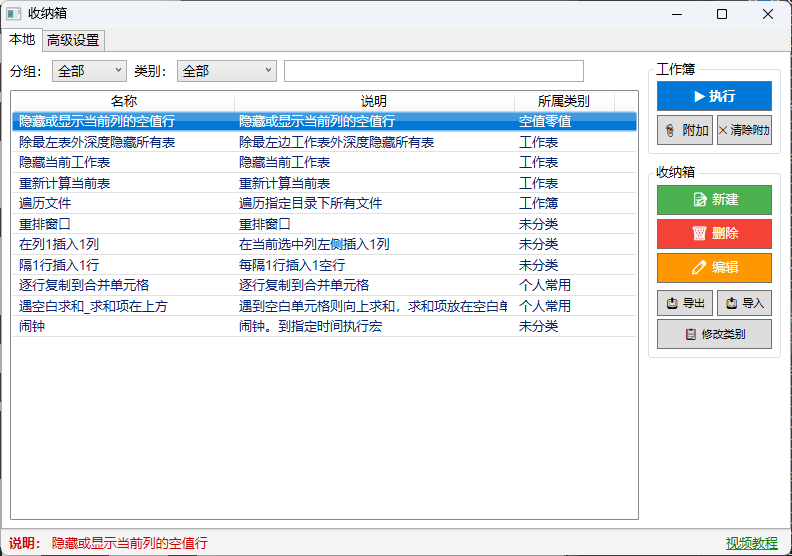
Task: Click the 说明 column header
Action: [374, 101]
